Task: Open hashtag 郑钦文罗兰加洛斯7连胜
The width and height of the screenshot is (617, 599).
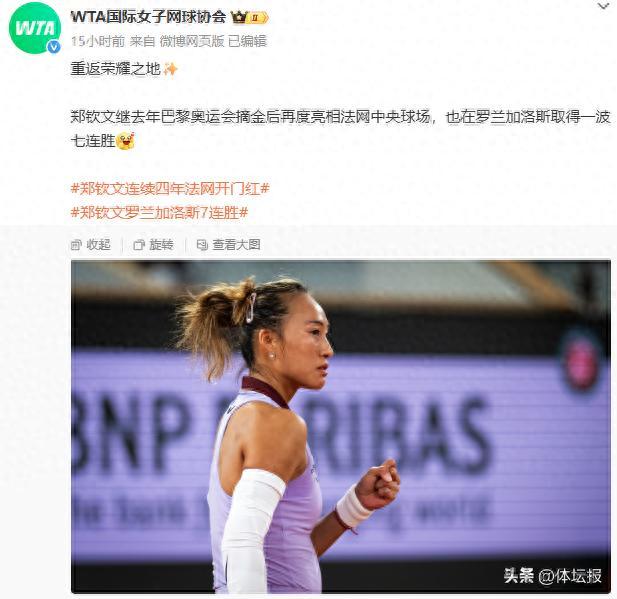Action: pyautogui.click(x=159, y=213)
